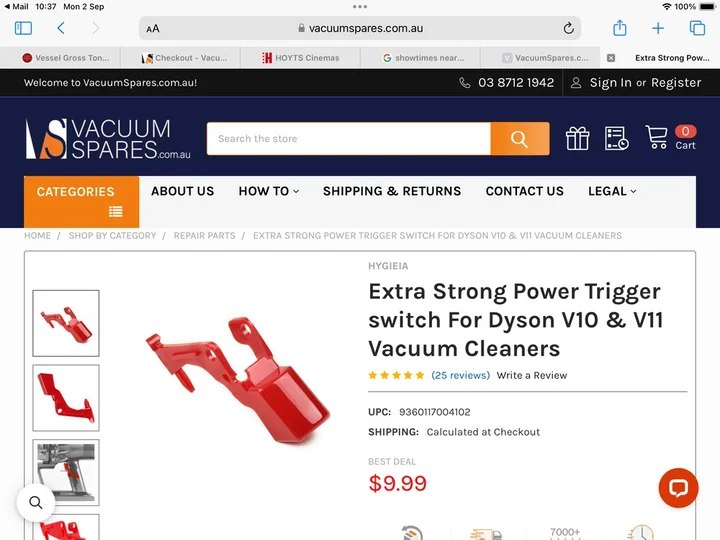Open the order status list icon

[x=616, y=138]
